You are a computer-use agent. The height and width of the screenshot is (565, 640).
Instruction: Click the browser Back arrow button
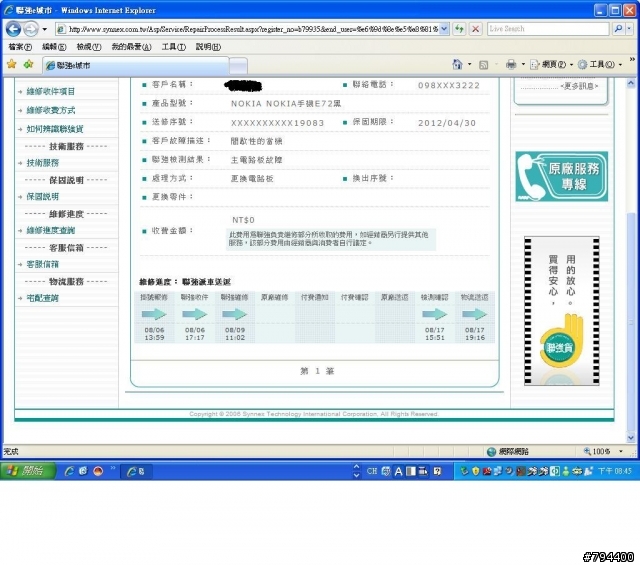(x=13, y=29)
